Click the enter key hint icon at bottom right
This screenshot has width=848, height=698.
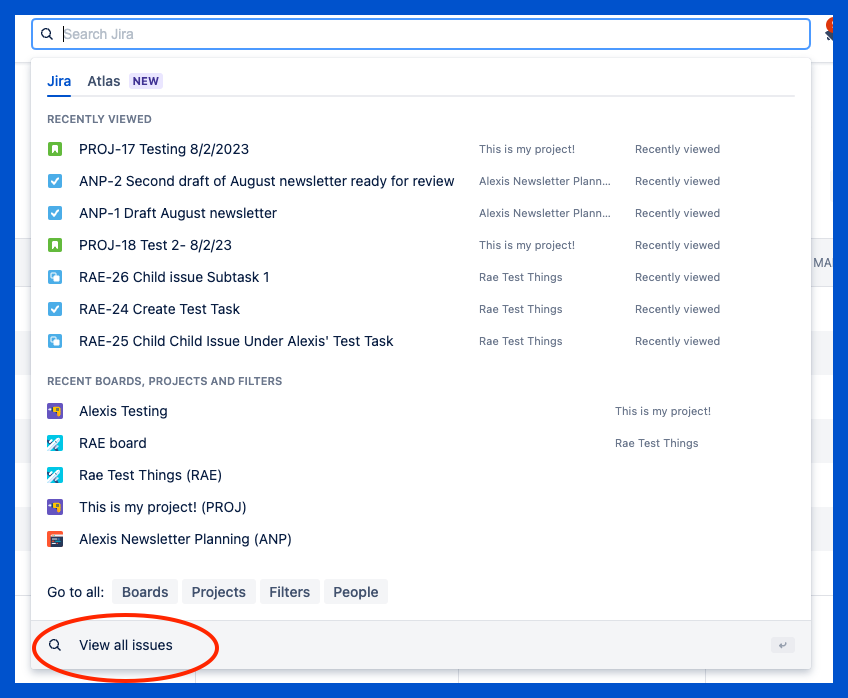coord(783,644)
